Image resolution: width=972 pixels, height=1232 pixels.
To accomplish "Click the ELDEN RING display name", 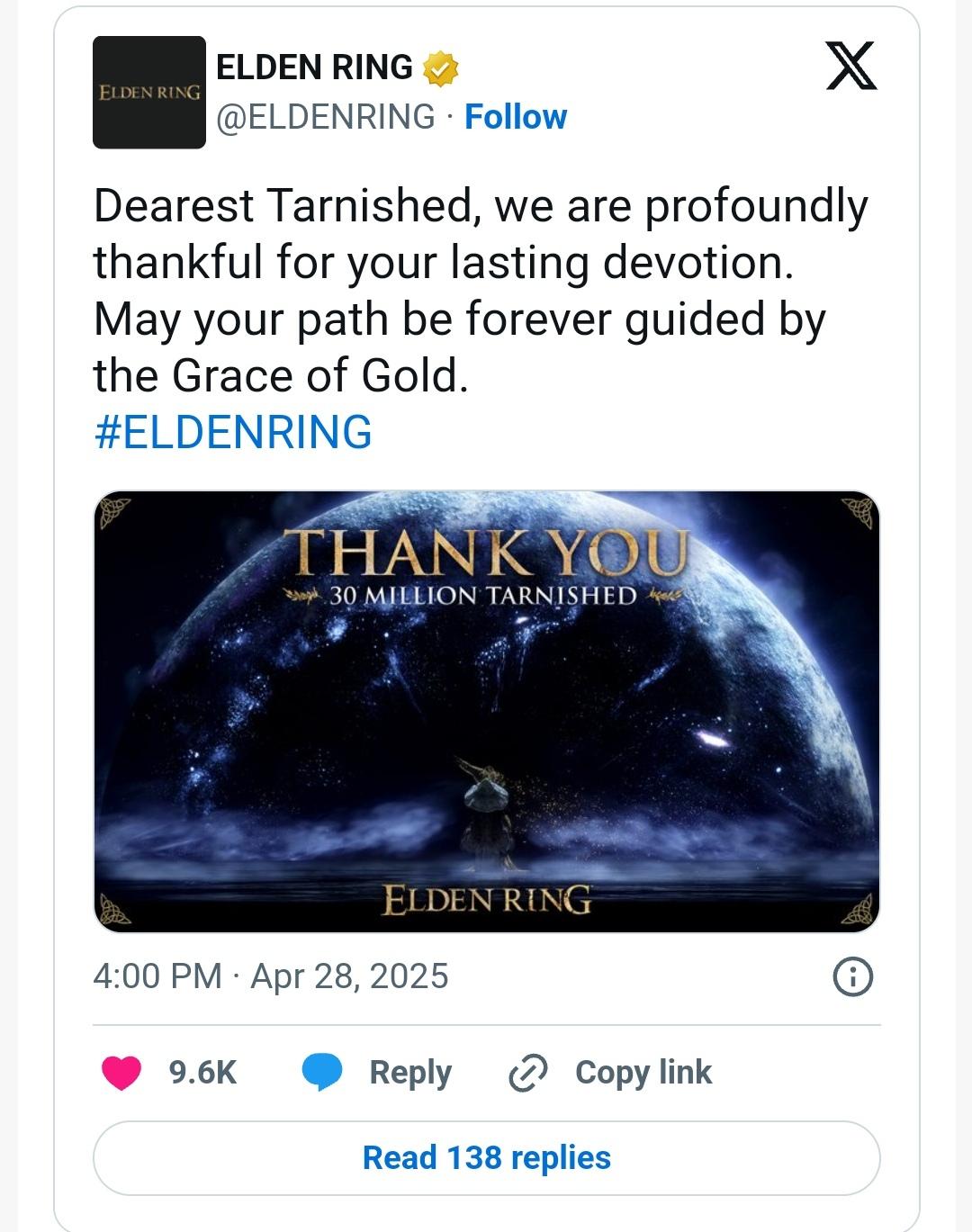I will pyautogui.click(x=314, y=67).
